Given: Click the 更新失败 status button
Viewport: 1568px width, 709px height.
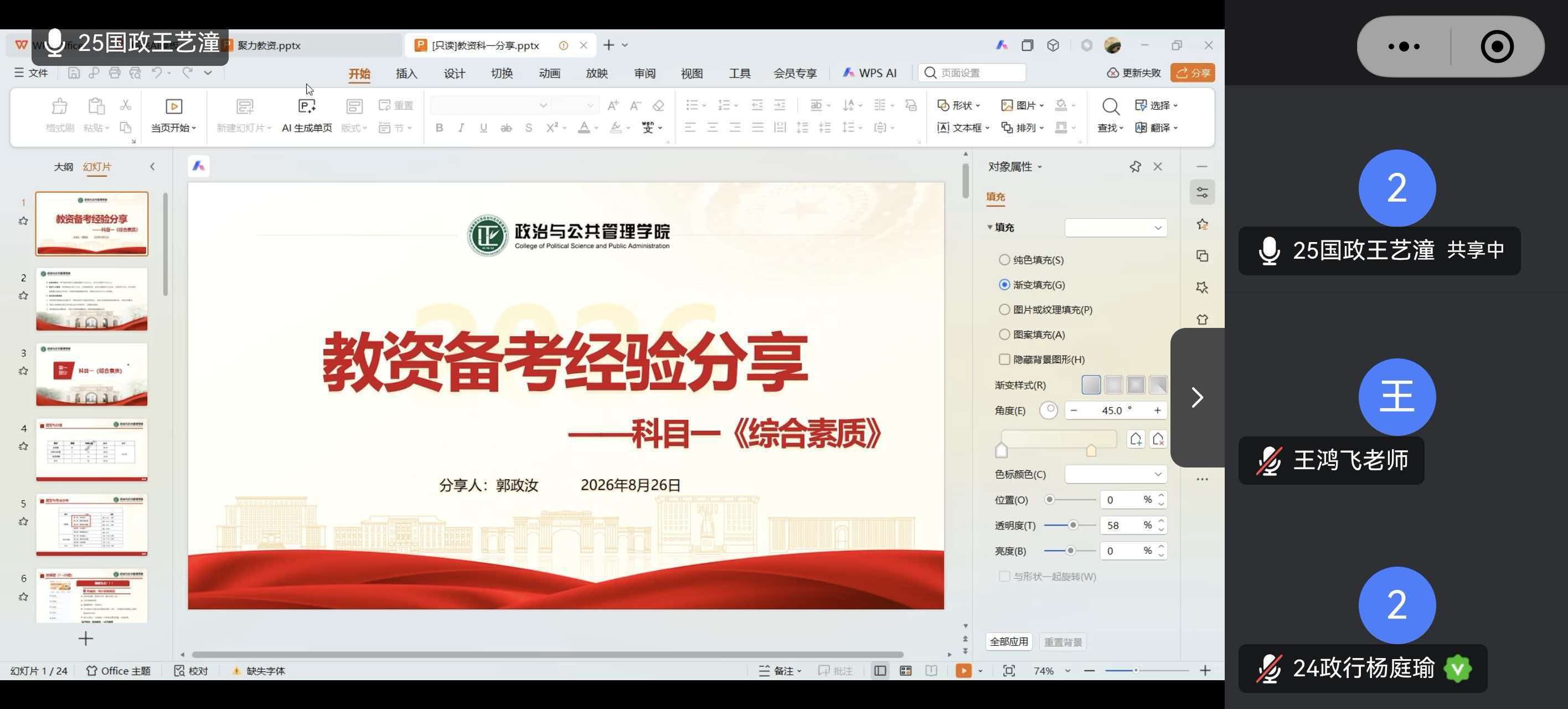Looking at the screenshot, I should 1133,73.
